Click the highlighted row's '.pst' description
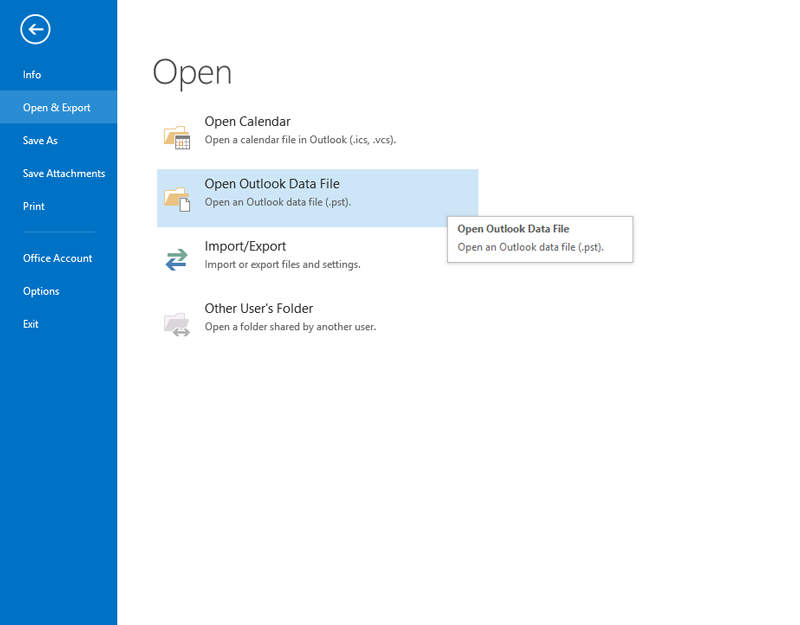 click(x=278, y=202)
